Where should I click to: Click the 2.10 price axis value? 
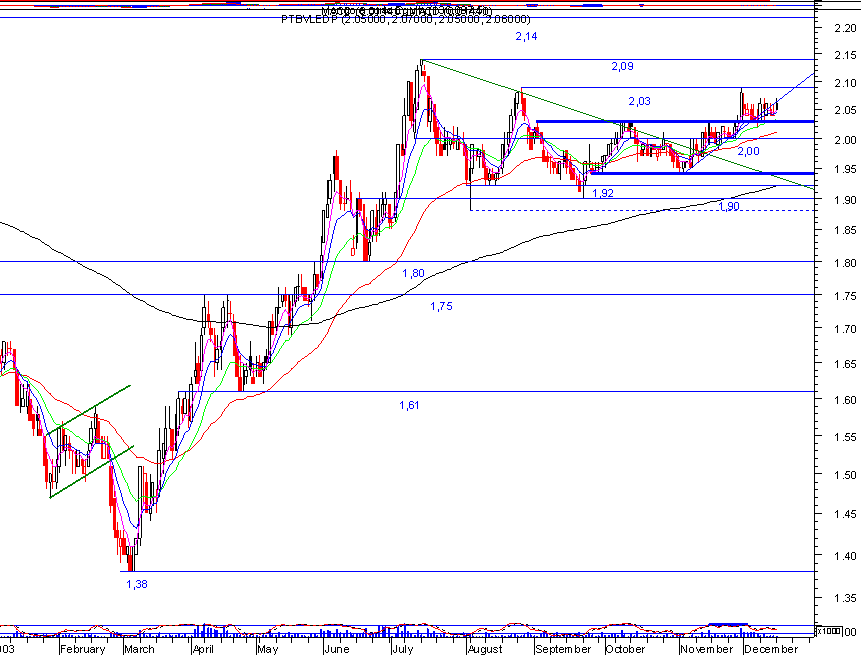coord(845,83)
